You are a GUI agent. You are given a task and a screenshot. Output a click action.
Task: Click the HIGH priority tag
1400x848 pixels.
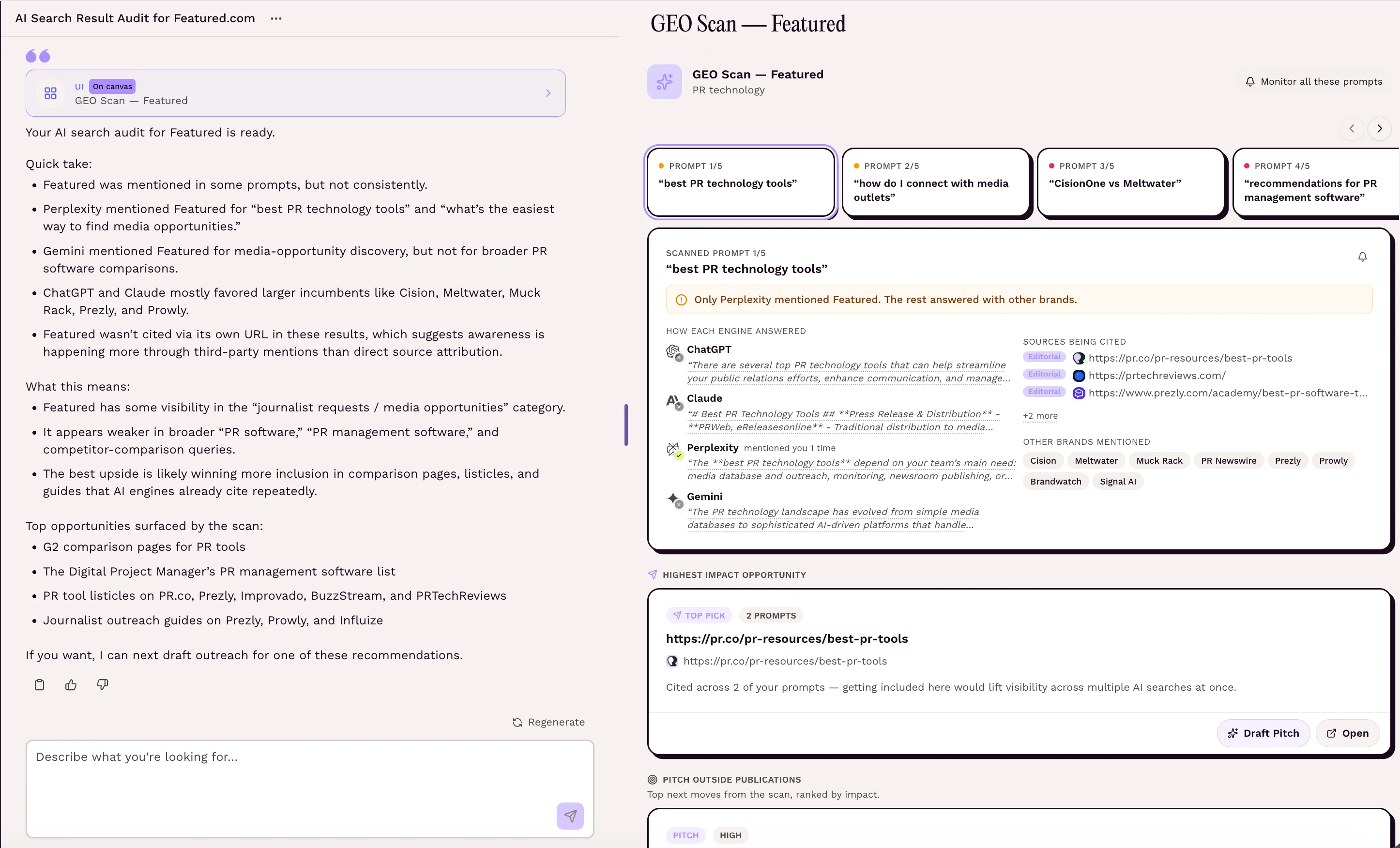[x=730, y=835]
